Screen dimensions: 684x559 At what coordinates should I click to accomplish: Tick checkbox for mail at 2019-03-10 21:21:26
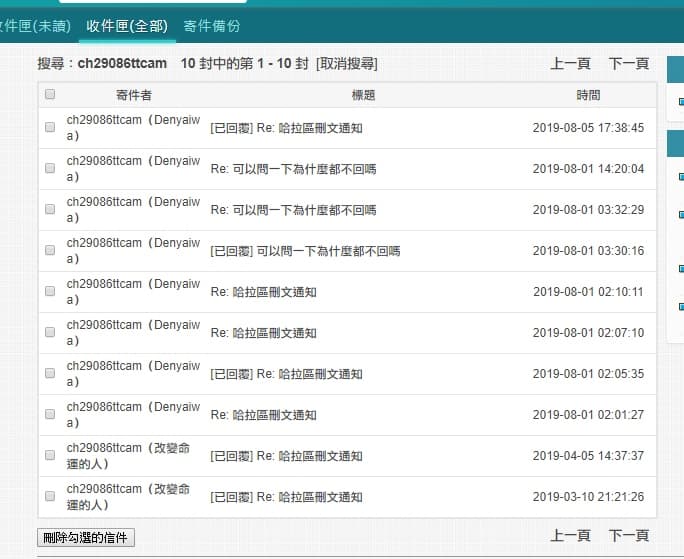click(50, 496)
